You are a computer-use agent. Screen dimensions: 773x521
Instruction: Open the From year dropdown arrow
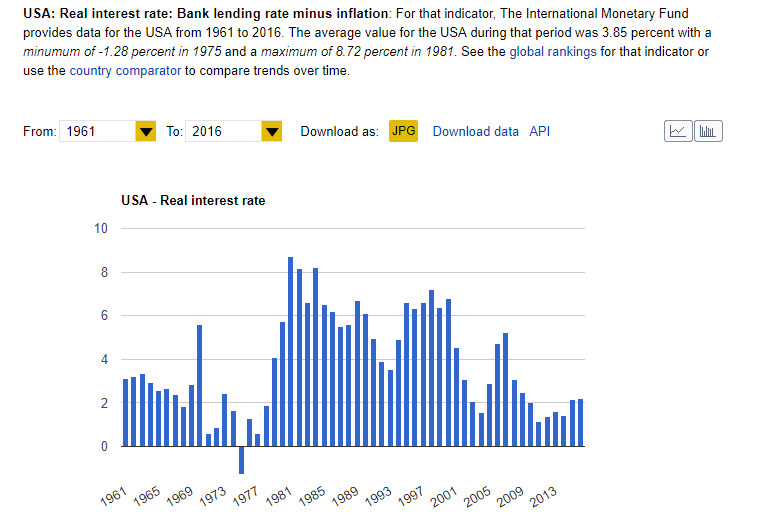pyautogui.click(x=145, y=131)
